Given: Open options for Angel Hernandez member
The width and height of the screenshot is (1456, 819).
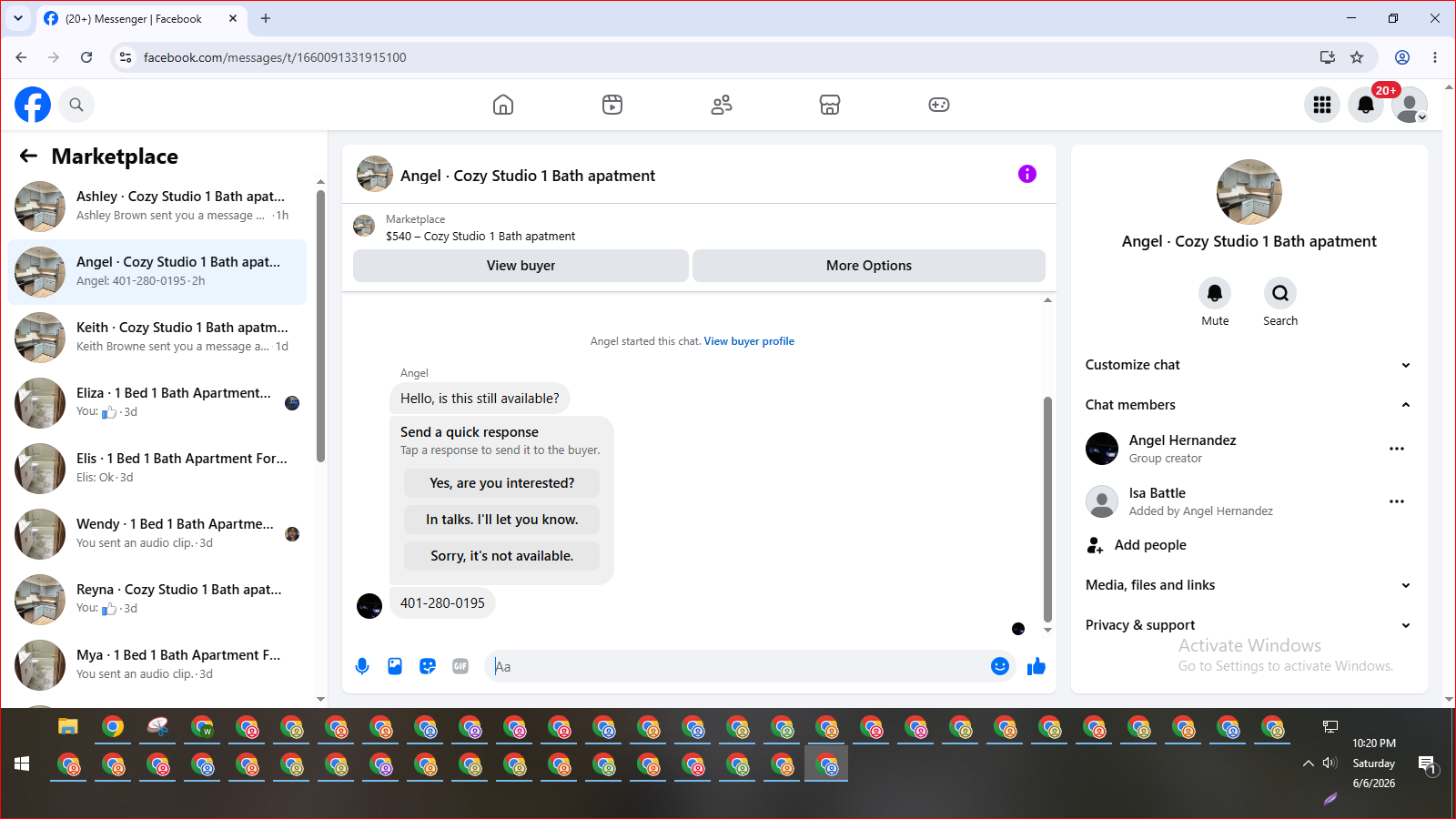Looking at the screenshot, I should [x=1397, y=449].
